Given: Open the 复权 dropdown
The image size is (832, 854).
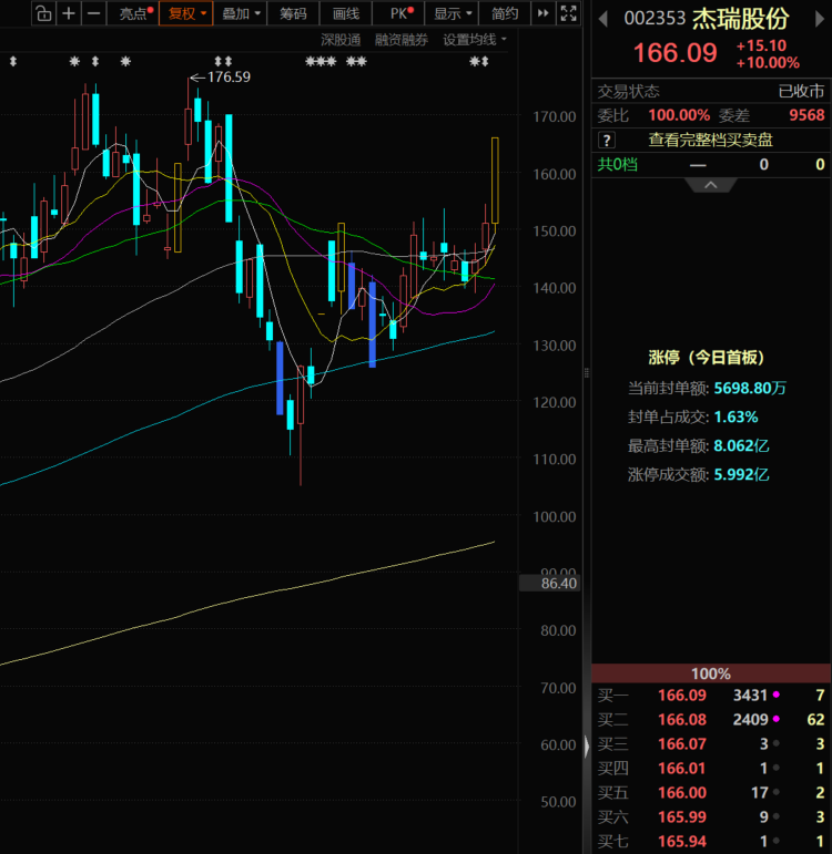Looking at the screenshot, I should (x=186, y=14).
